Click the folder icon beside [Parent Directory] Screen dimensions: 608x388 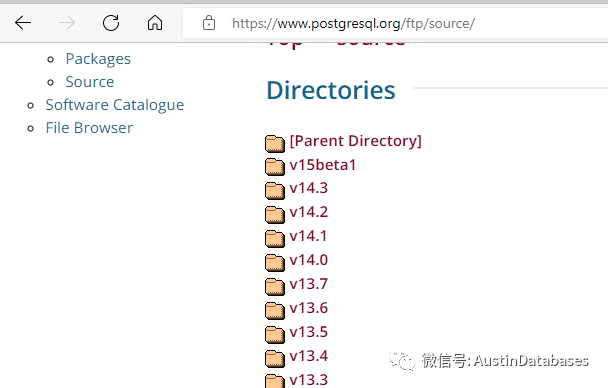click(275, 143)
